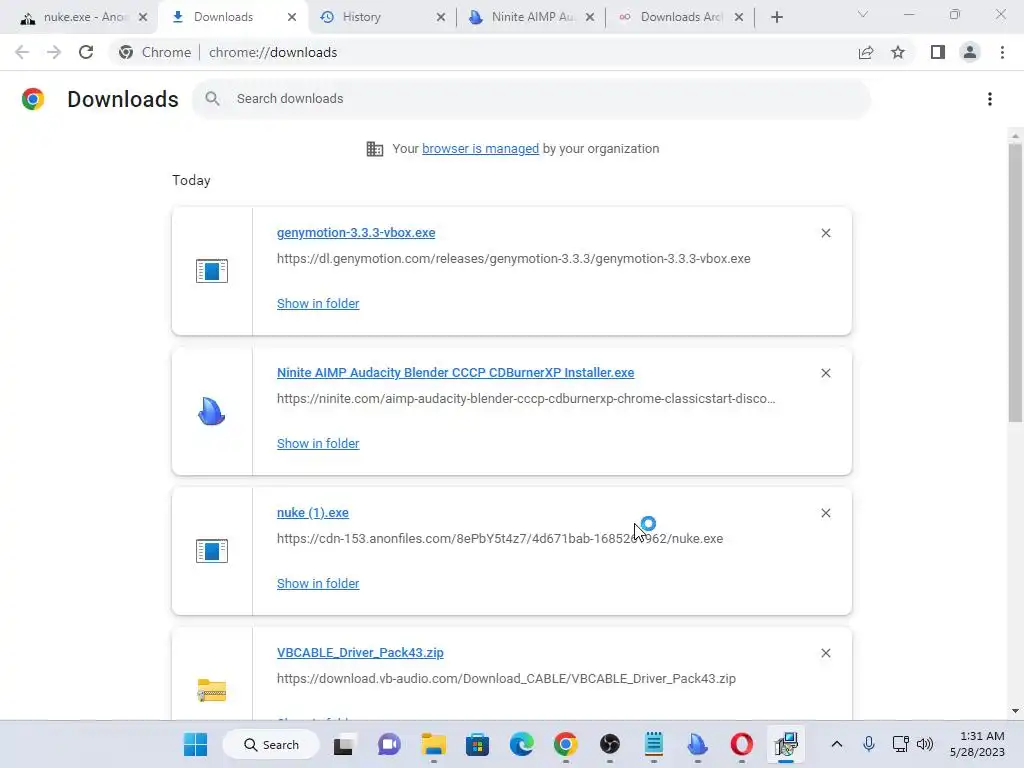Open VBCABLE_Driver_Pack43.zip file link
Image resolution: width=1024 pixels, height=768 pixels.
pos(360,653)
